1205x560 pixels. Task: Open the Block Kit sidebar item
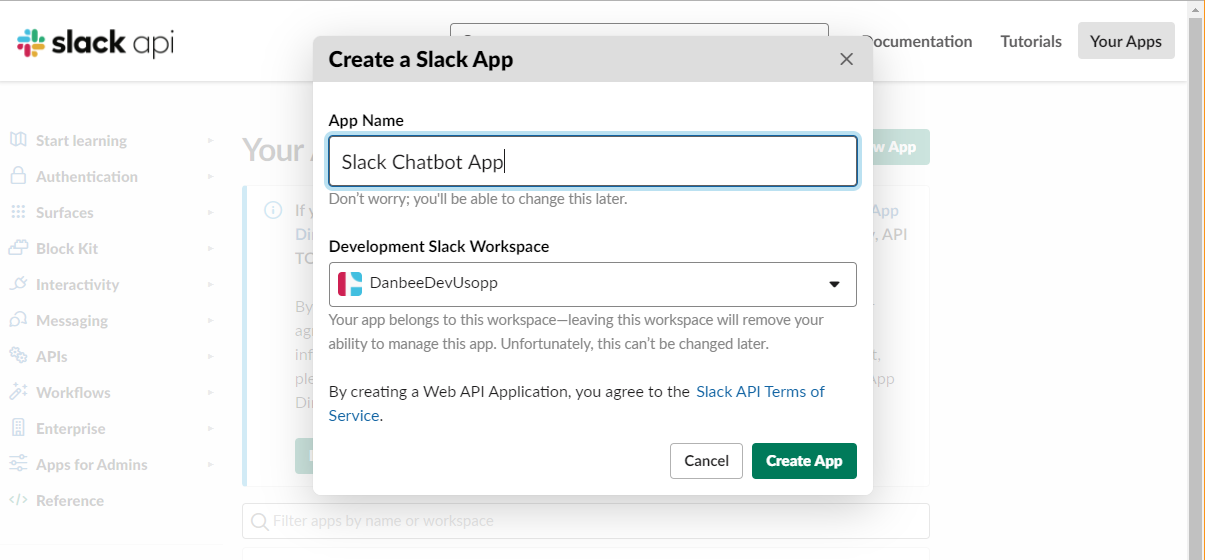(67, 249)
